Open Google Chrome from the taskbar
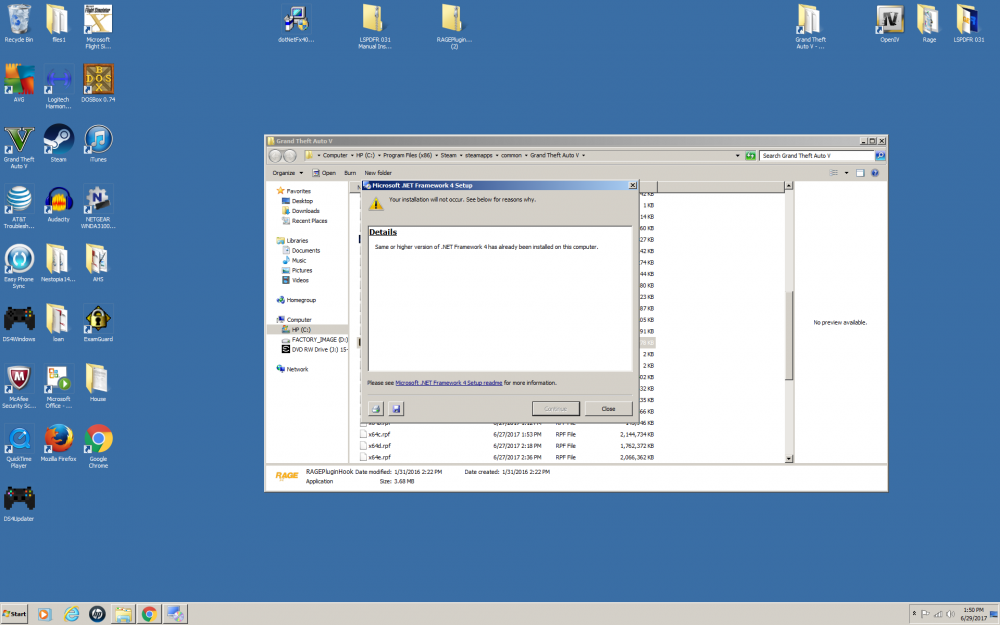The height and width of the screenshot is (625, 1000). pos(148,613)
